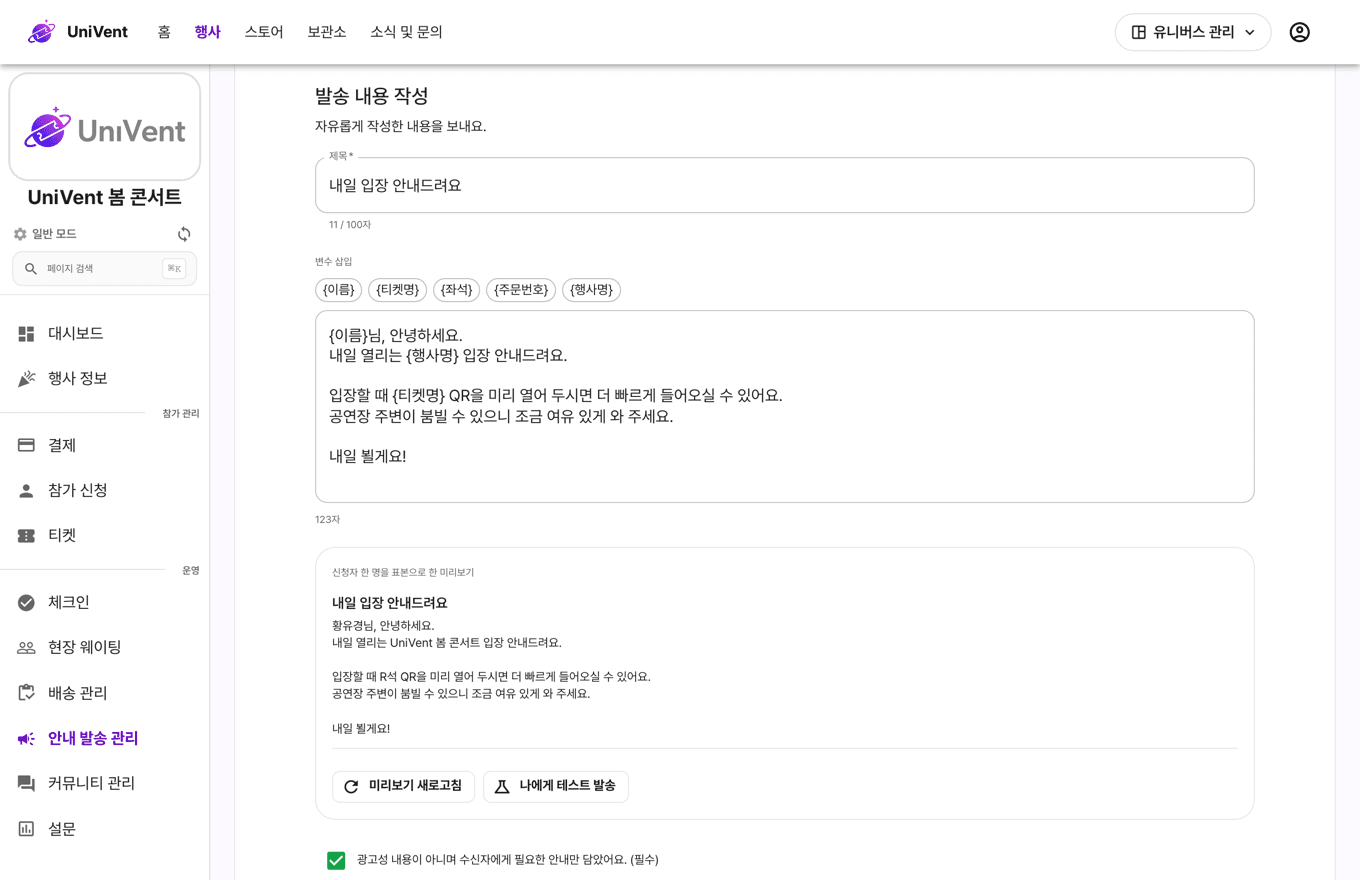Insert the {이름} variable chip
Screen dimensions: 1360x880
tap(339, 290)
